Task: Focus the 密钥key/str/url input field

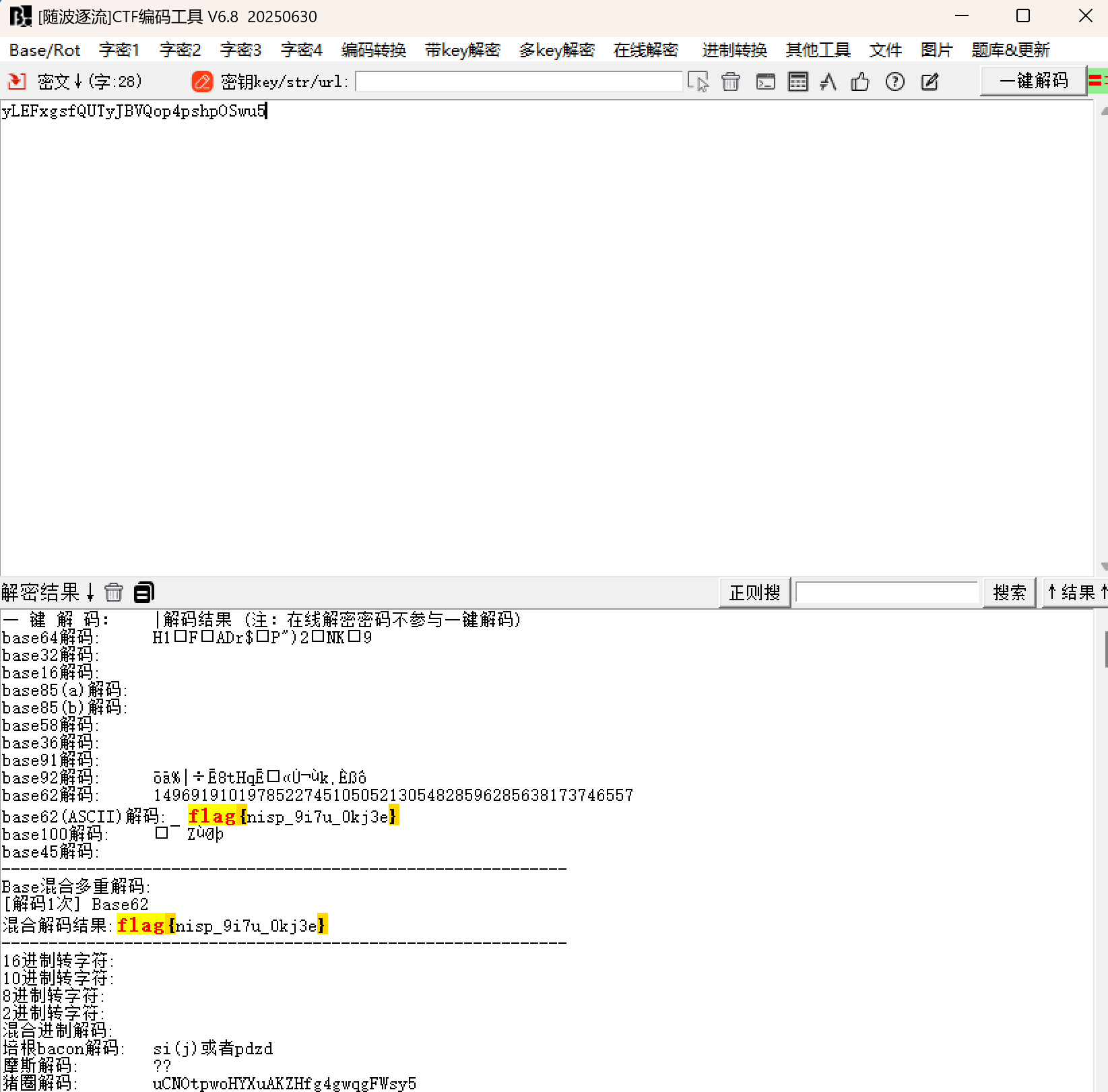Action: click(x=519, y=82)
